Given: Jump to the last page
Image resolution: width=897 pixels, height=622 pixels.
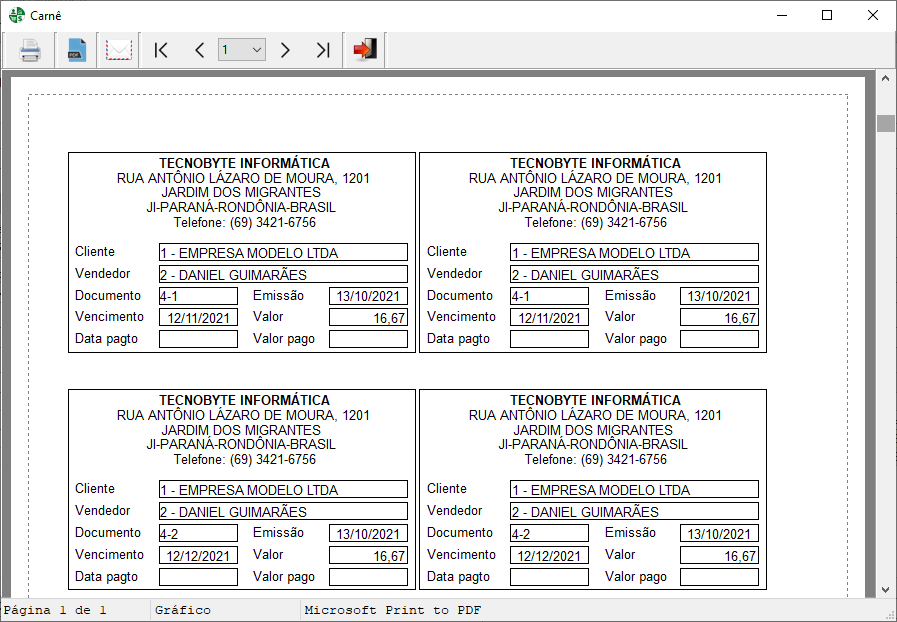Looking at the screenshot, I should point(322,50).
